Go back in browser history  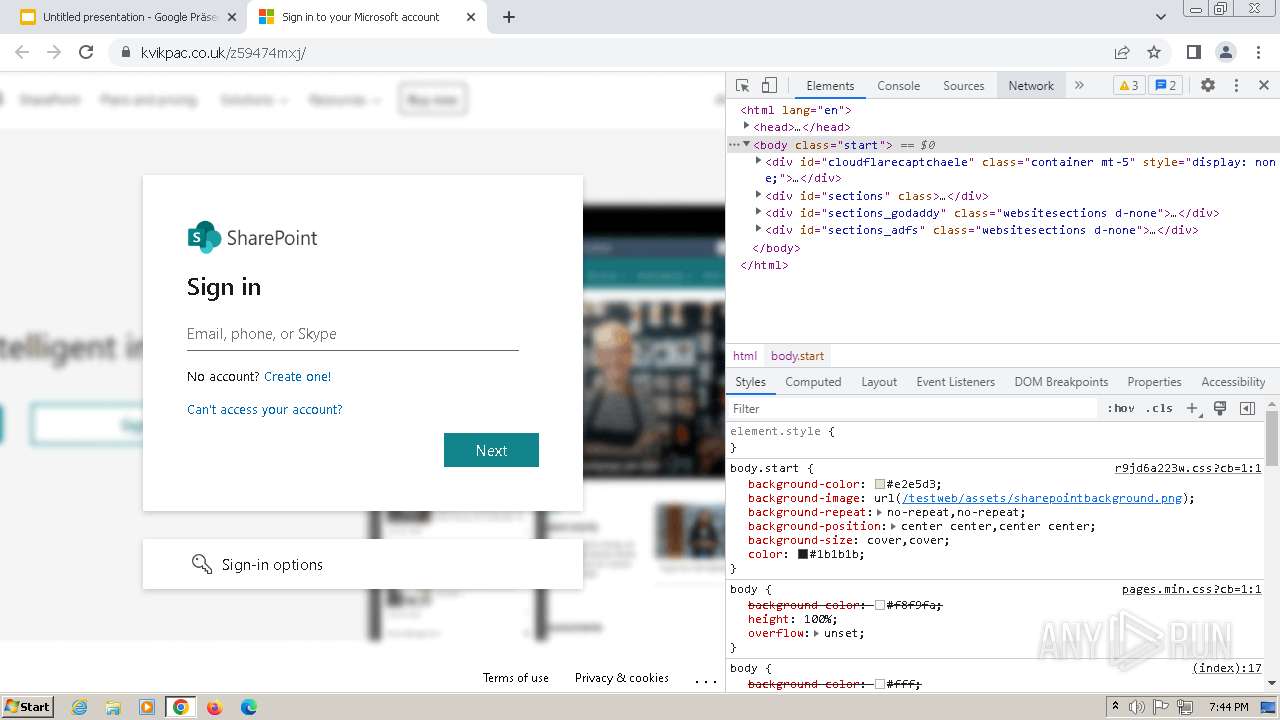coord(22,52)
